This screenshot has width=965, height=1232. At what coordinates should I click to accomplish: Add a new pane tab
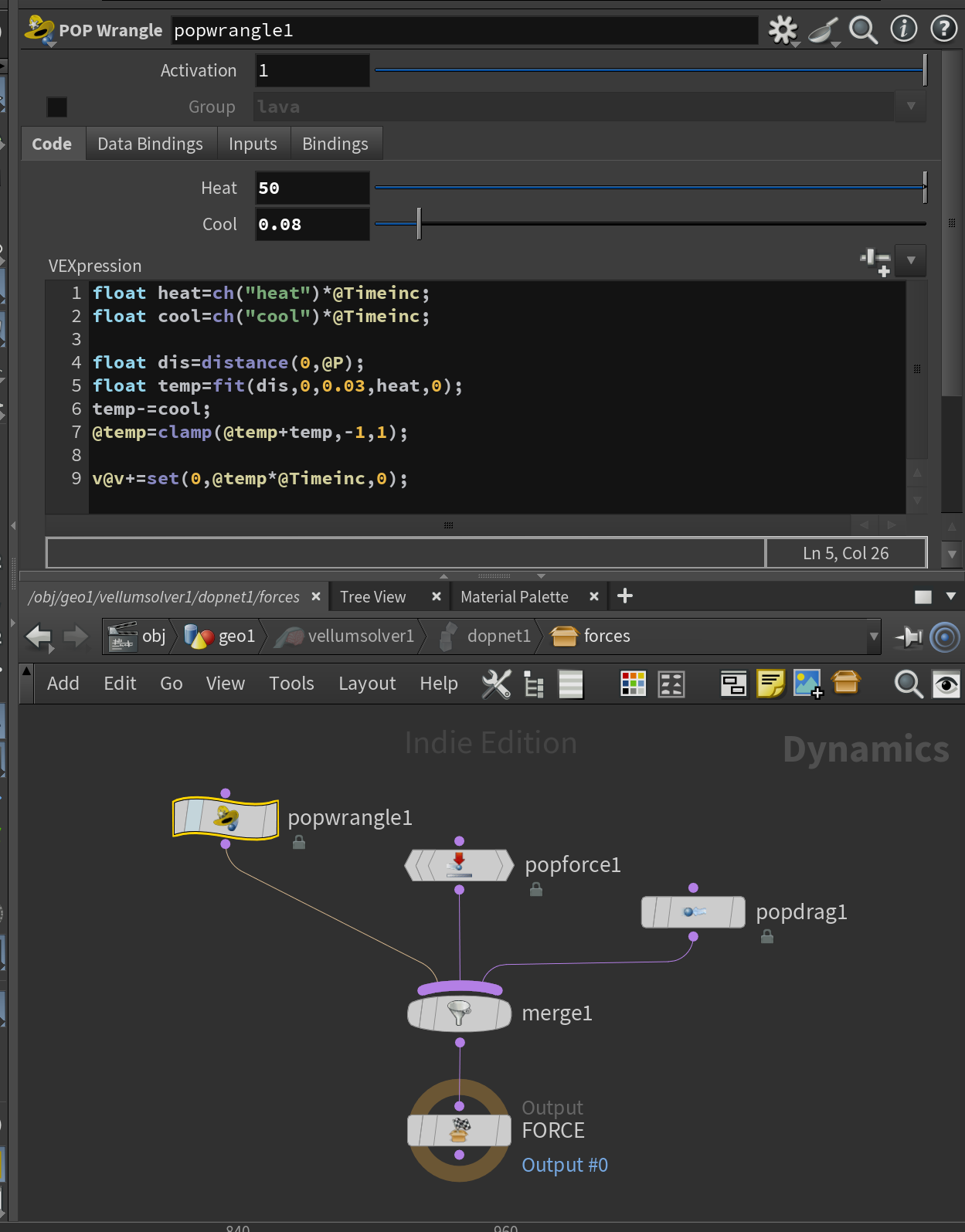625,596
